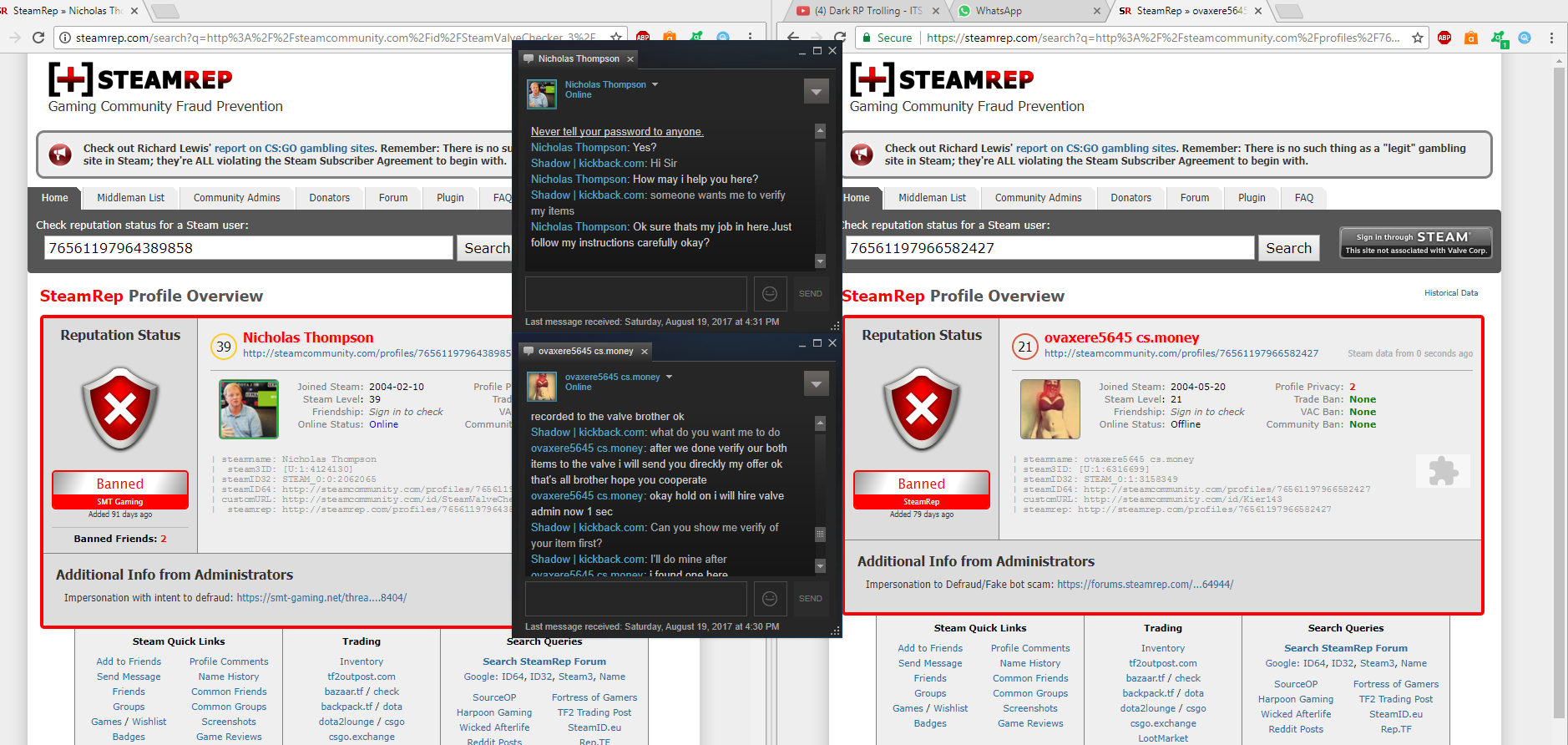Screen dimensions: 1568x745
Task: Click right browser page vertical scrollbar
Action: pyautogui.click(x=1559, y=393)
